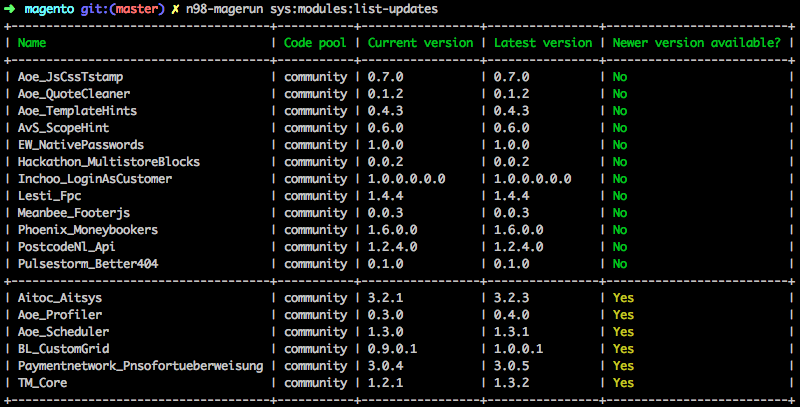Viewport: 800px width, 407px height.
Task: Click the n98-magerun command text
Action: 224,9
